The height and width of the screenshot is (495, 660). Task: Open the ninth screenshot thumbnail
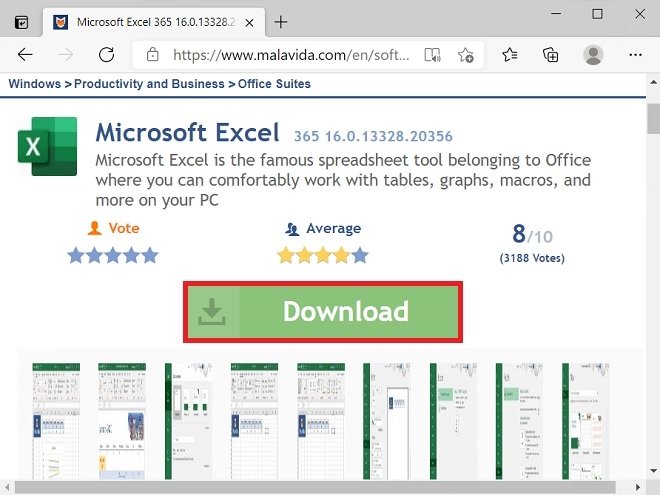(x=585, y=421)
